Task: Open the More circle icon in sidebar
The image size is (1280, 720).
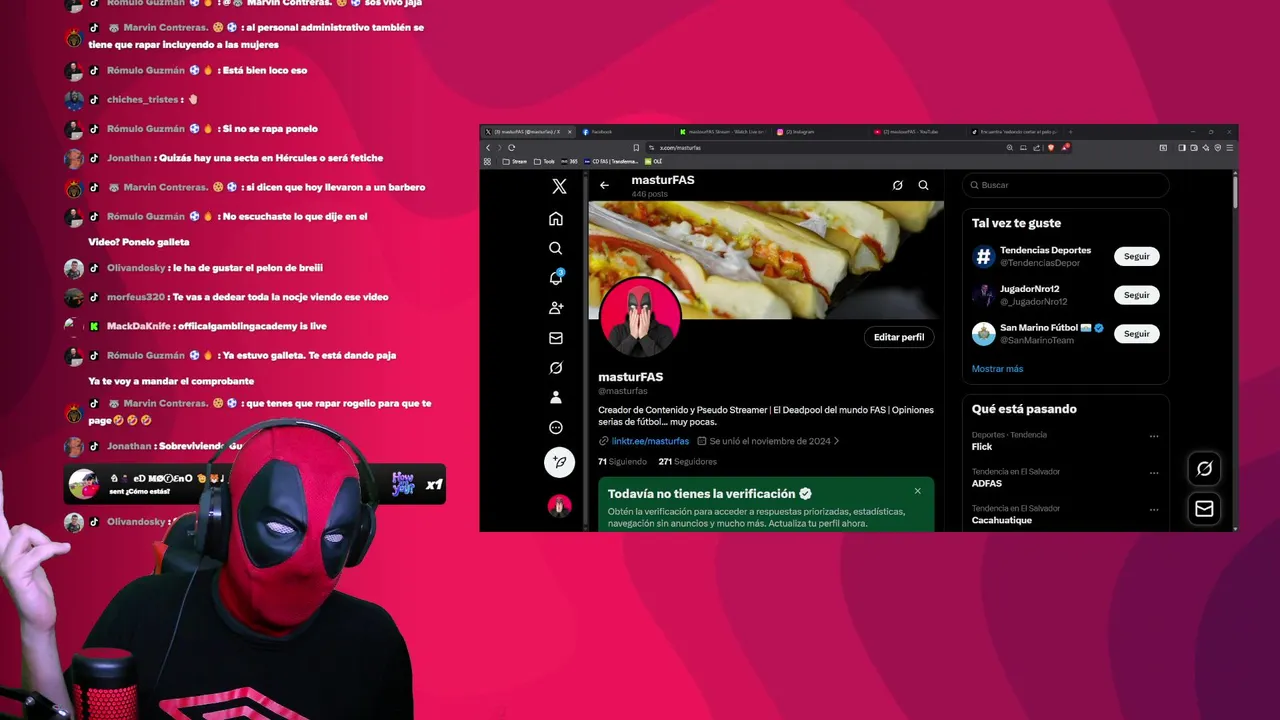Action: tap(556, 427)
